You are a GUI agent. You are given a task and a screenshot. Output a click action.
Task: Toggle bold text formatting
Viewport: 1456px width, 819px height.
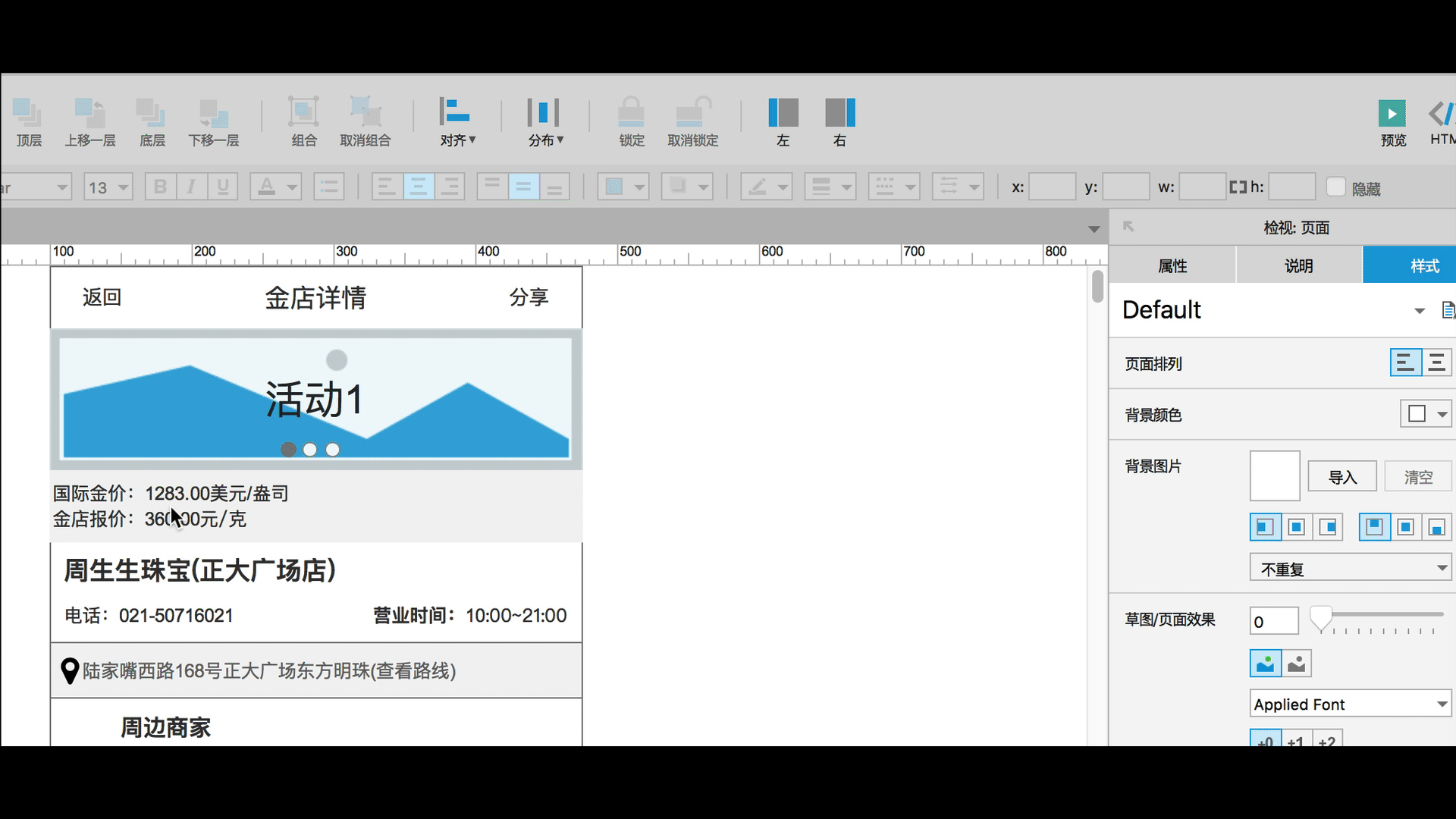[x=160, y=187]
